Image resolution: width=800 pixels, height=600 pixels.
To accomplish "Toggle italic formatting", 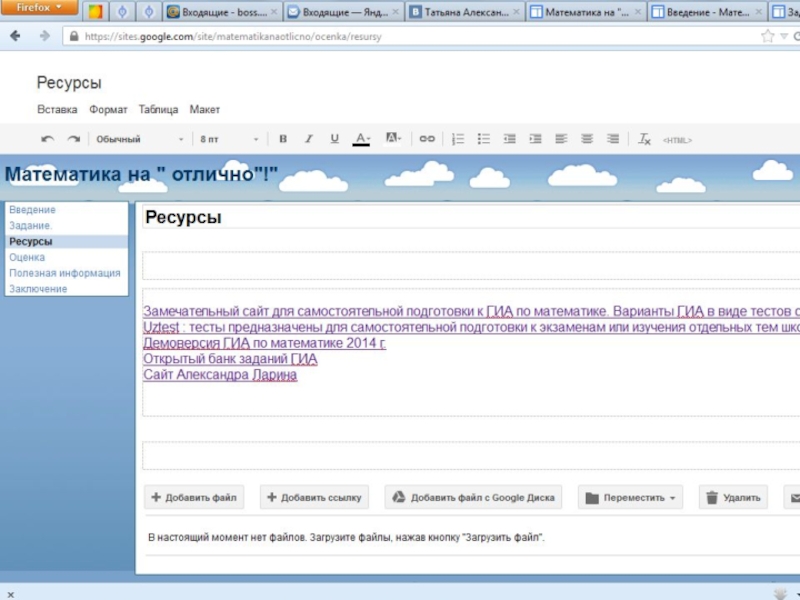I will (308, 139).
